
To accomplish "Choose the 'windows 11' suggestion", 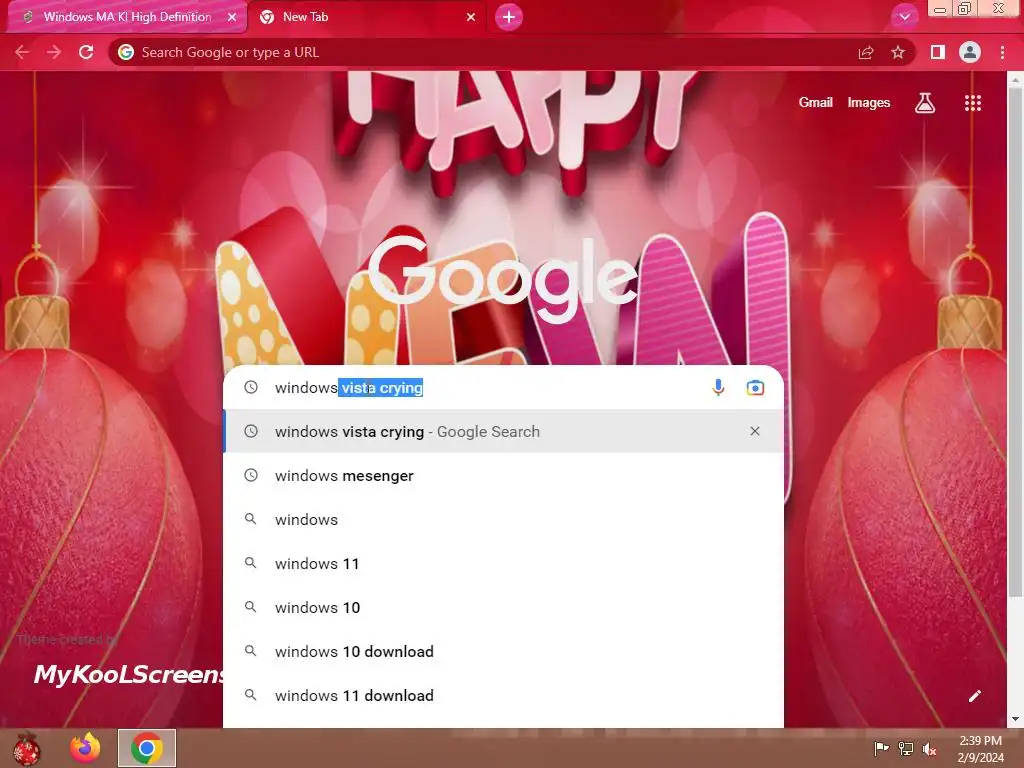I will [x=503, y=564].
